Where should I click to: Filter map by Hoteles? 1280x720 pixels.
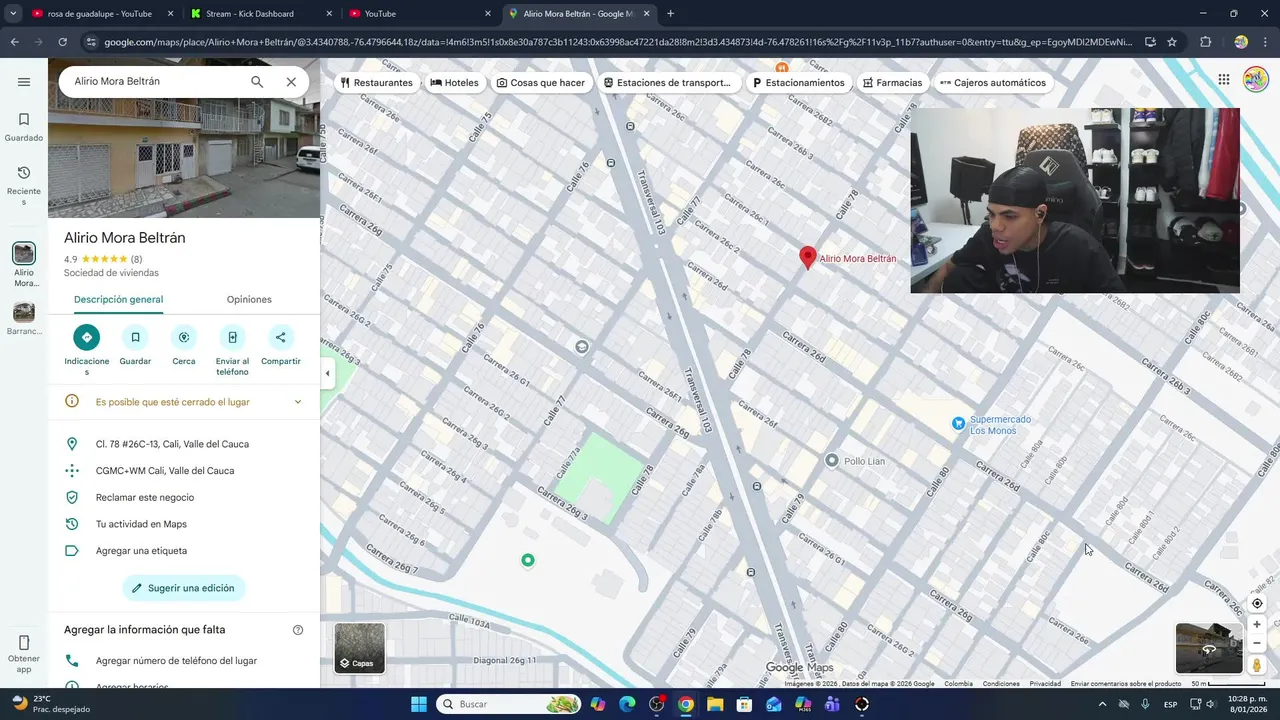pos(454,83)
